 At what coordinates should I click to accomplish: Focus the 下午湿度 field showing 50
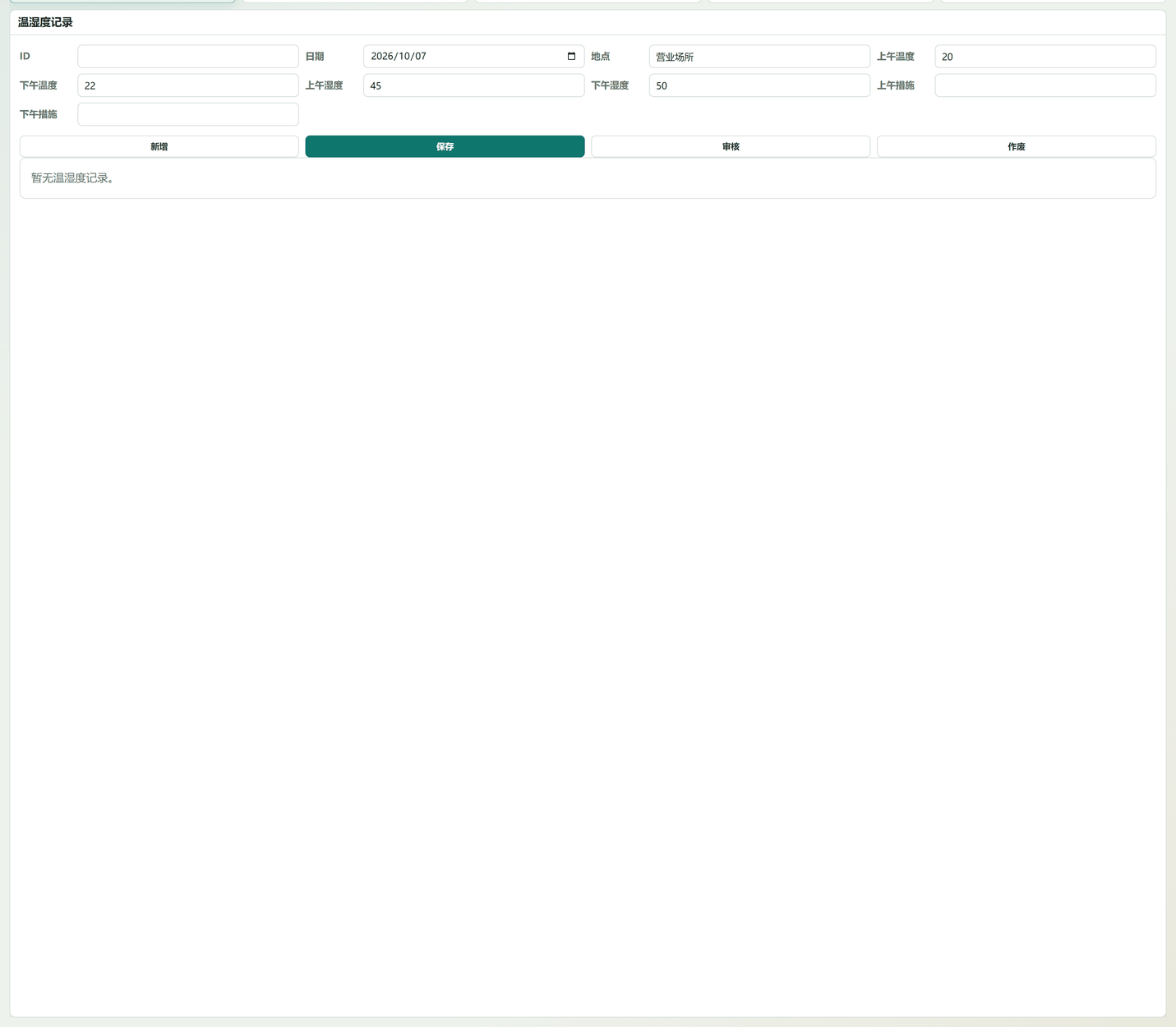click(759, 85)
